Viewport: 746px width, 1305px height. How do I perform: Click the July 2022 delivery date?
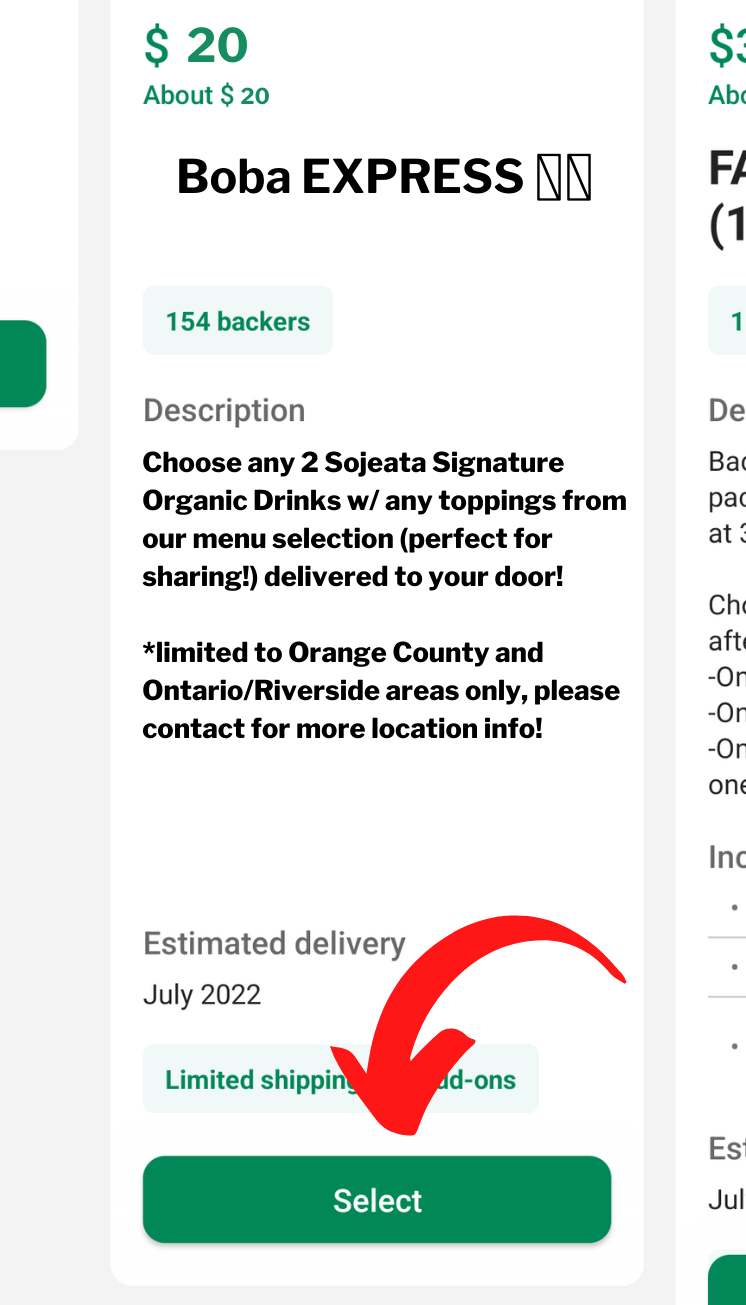point(202,995)
